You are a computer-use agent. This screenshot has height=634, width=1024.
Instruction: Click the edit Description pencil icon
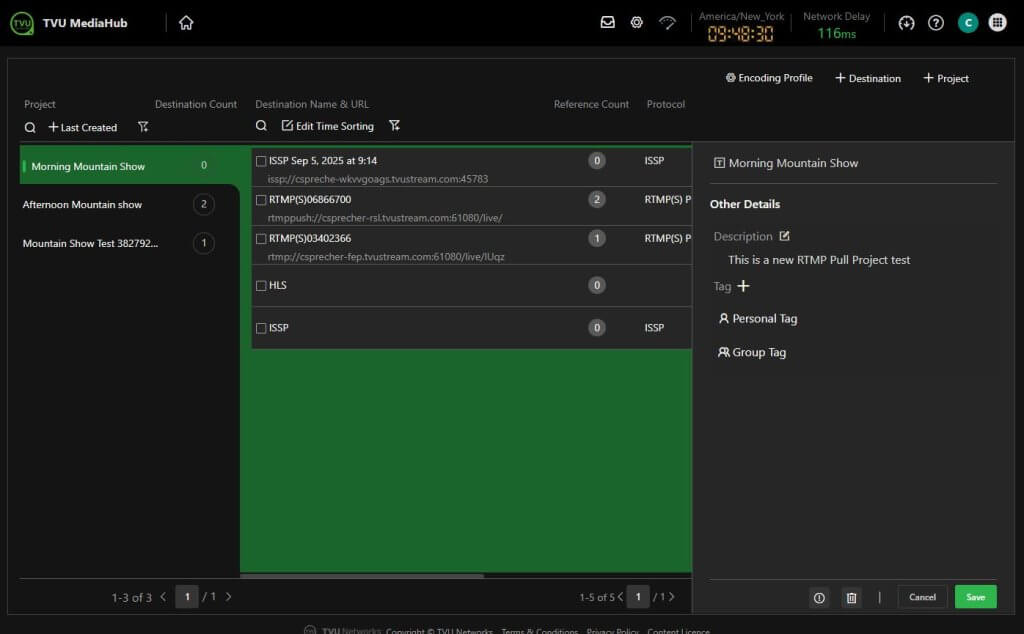tap(784, 236)
